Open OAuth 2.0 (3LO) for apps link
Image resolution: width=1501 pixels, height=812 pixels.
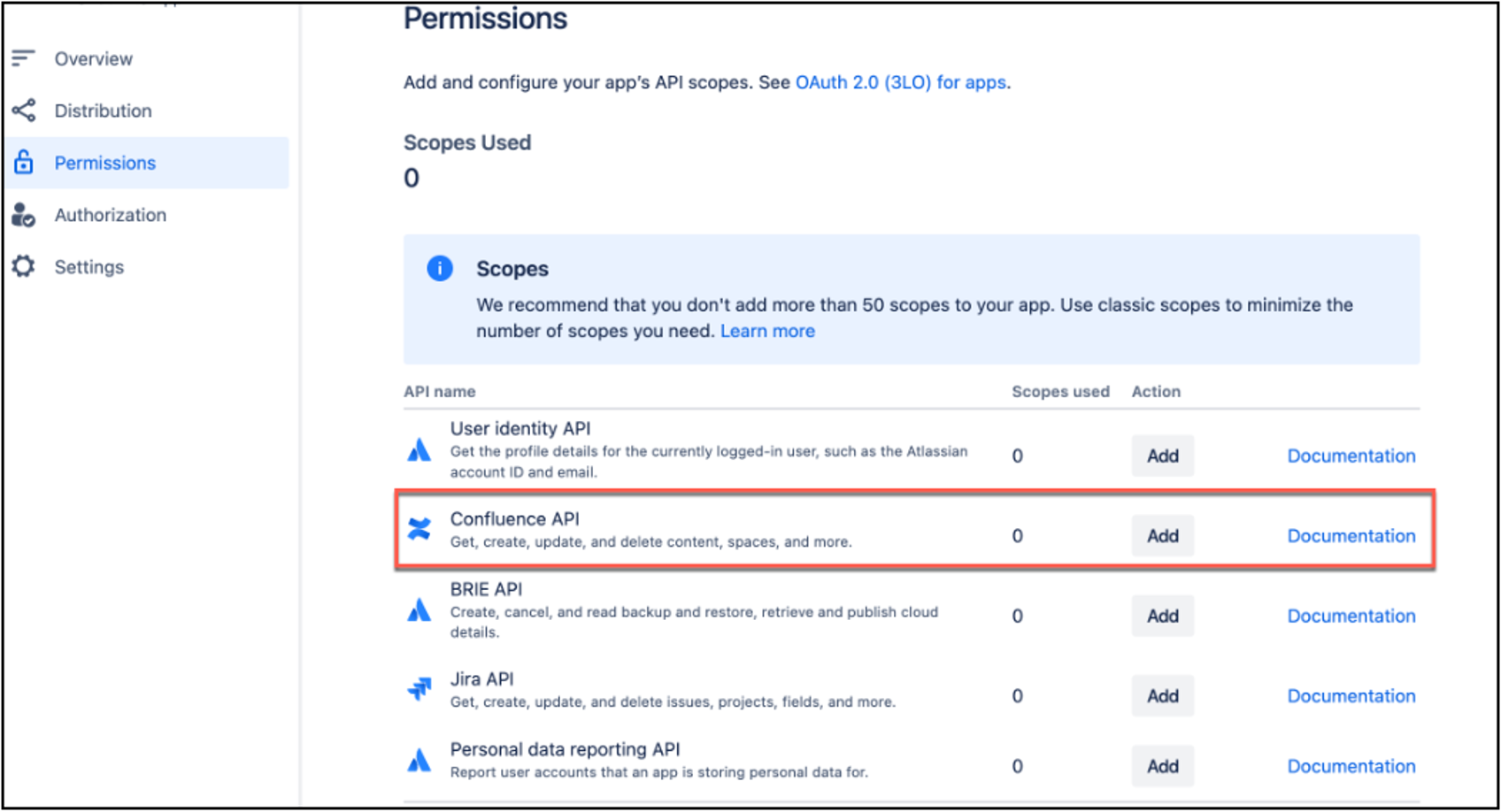pos(900,82)
